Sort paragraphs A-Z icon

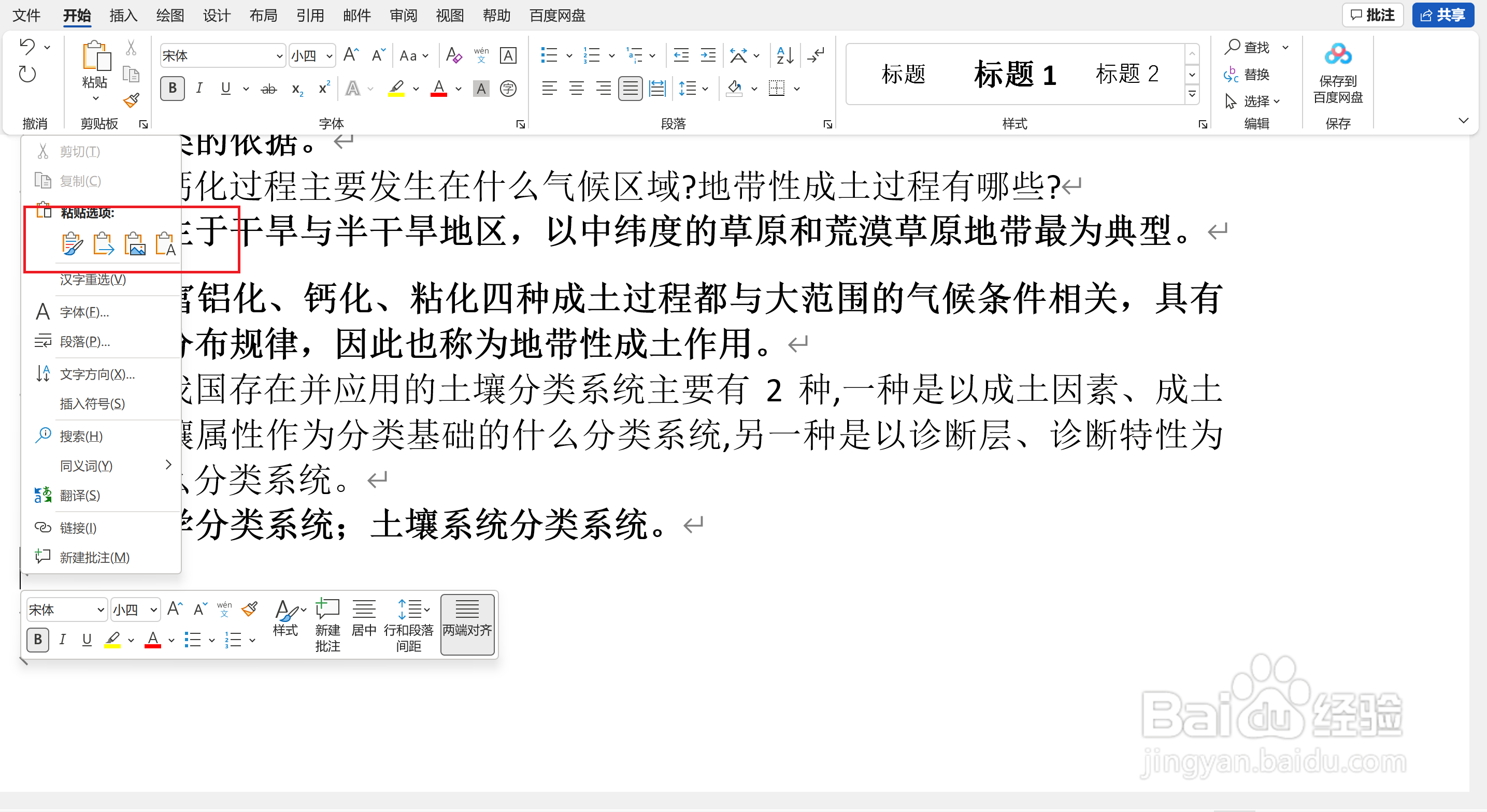pyautogui.click(x=785, y=55)
